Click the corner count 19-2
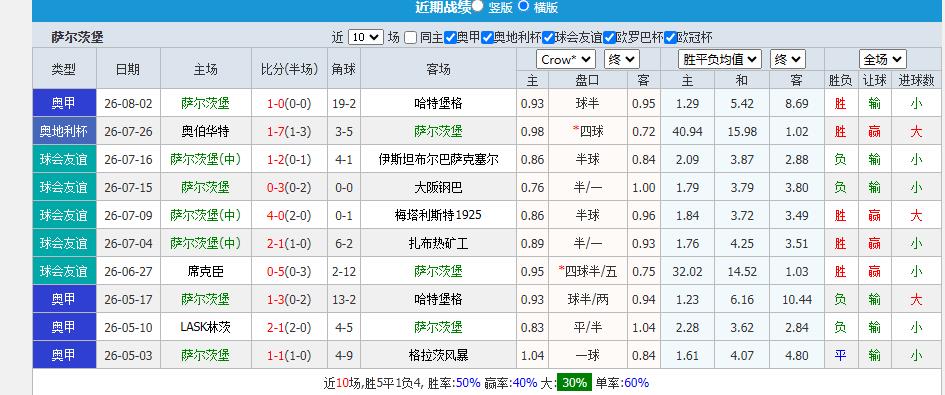945x395 pixels. (x=344, y=103)
